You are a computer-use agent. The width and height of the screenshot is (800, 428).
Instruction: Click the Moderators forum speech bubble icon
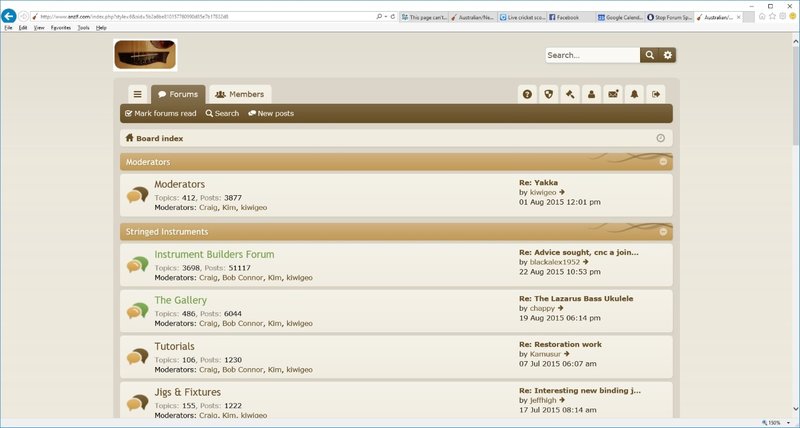(x=137, y=195)
